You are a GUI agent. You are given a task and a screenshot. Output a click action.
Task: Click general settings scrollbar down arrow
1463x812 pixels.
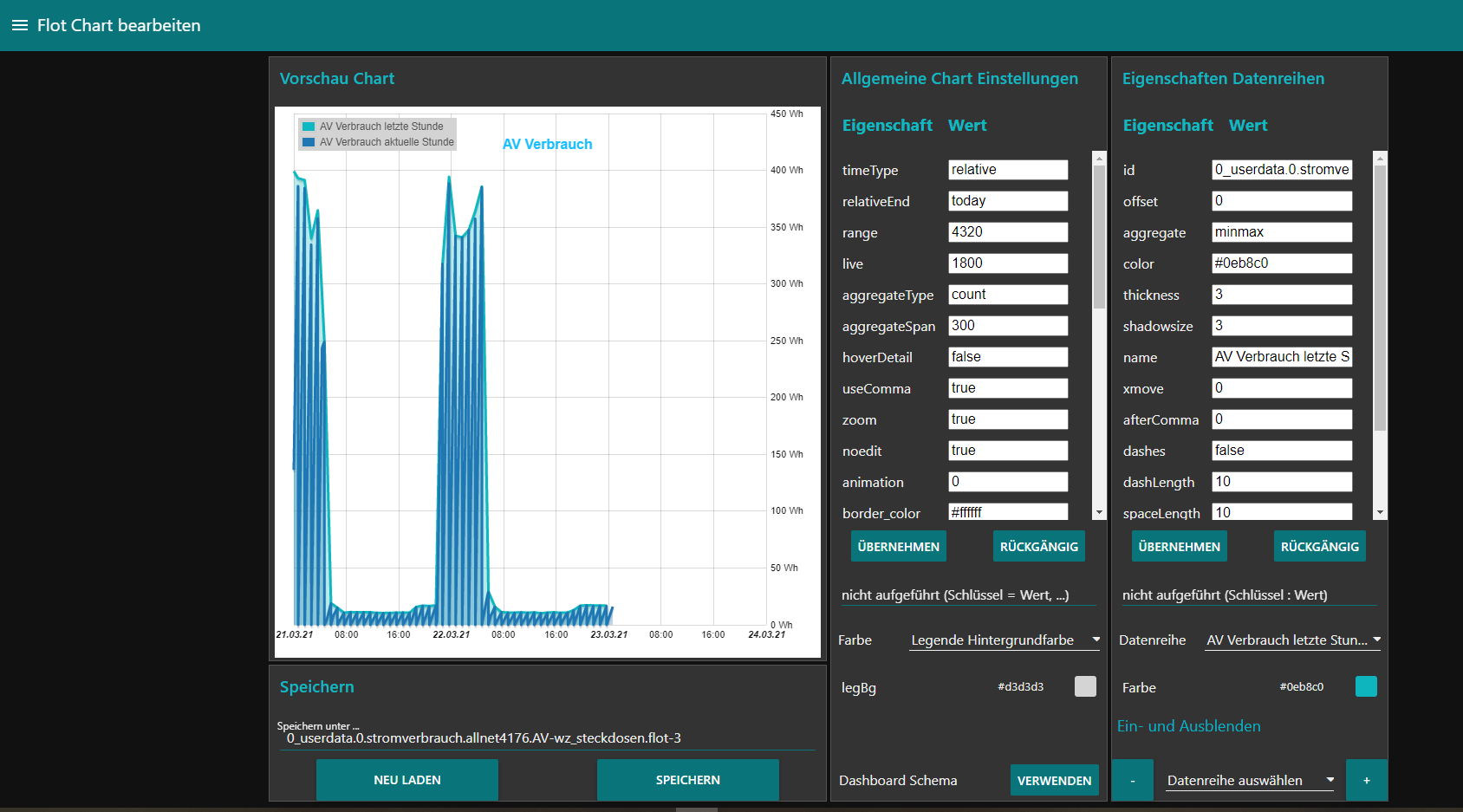[x=1100, y=513]
